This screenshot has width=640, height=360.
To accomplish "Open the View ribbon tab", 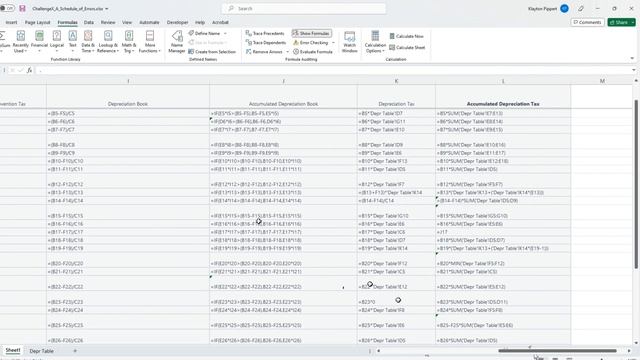I will click(x=127, y=22).
